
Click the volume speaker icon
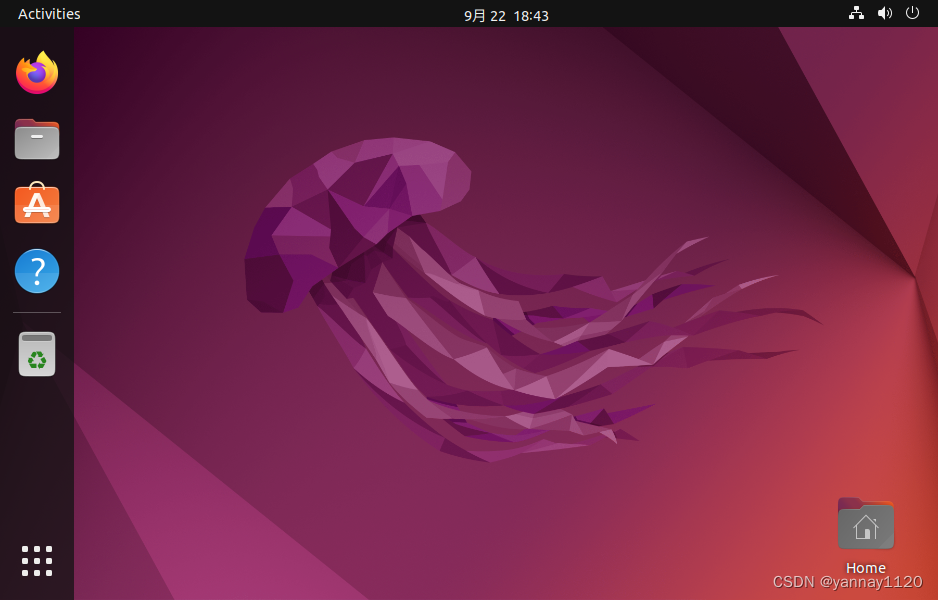pyautogui.click(x=885, y=13)
